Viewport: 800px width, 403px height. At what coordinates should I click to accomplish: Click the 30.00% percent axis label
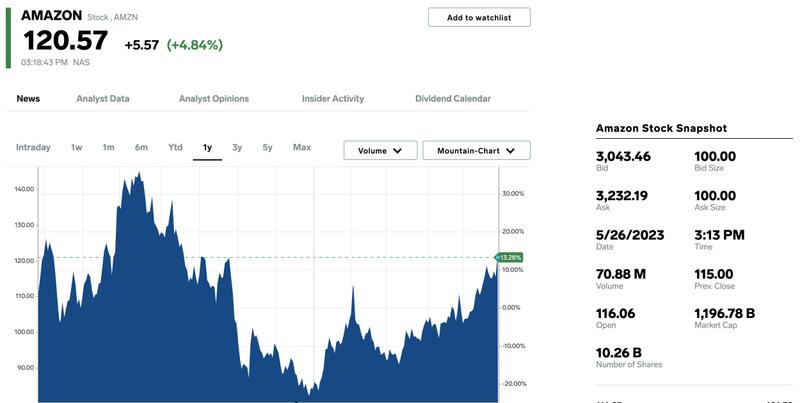pos(513,194)
